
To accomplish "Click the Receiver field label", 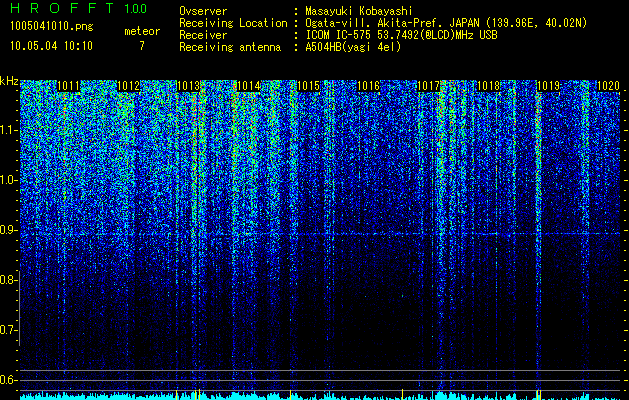I will click(203, 35).
